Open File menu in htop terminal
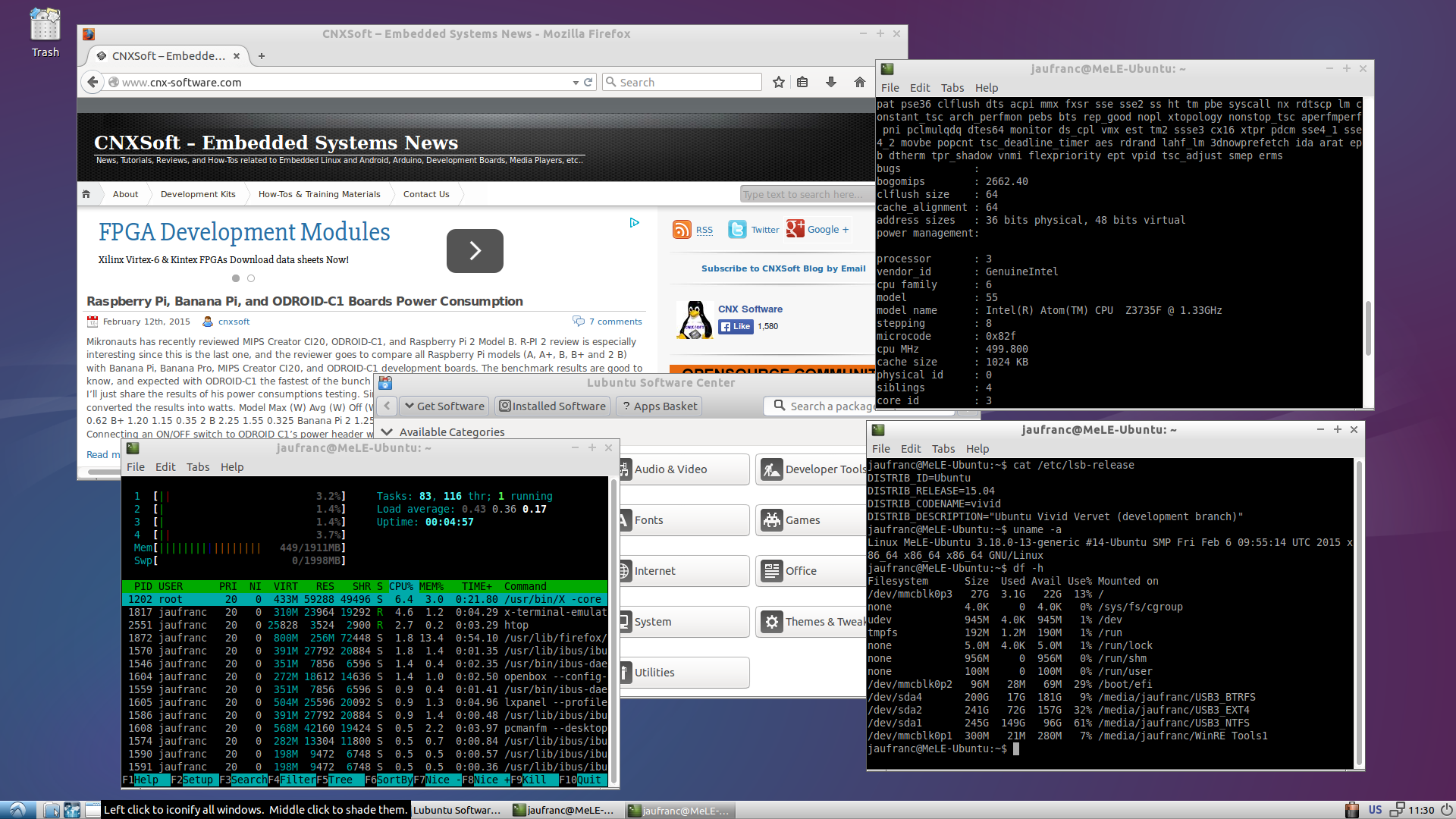This screenshot has width=1456, height=819. [136, 467]
